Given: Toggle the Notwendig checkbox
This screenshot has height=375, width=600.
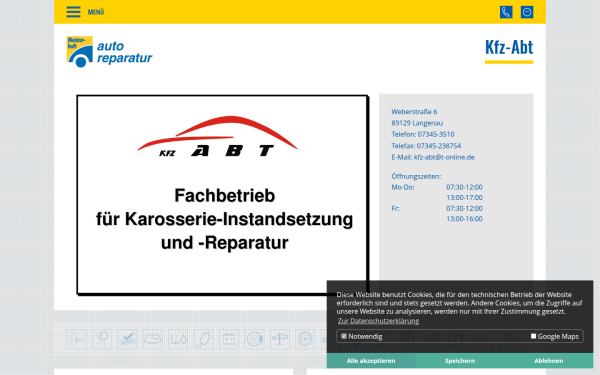Looking at the screenshot, I should 344,336.
